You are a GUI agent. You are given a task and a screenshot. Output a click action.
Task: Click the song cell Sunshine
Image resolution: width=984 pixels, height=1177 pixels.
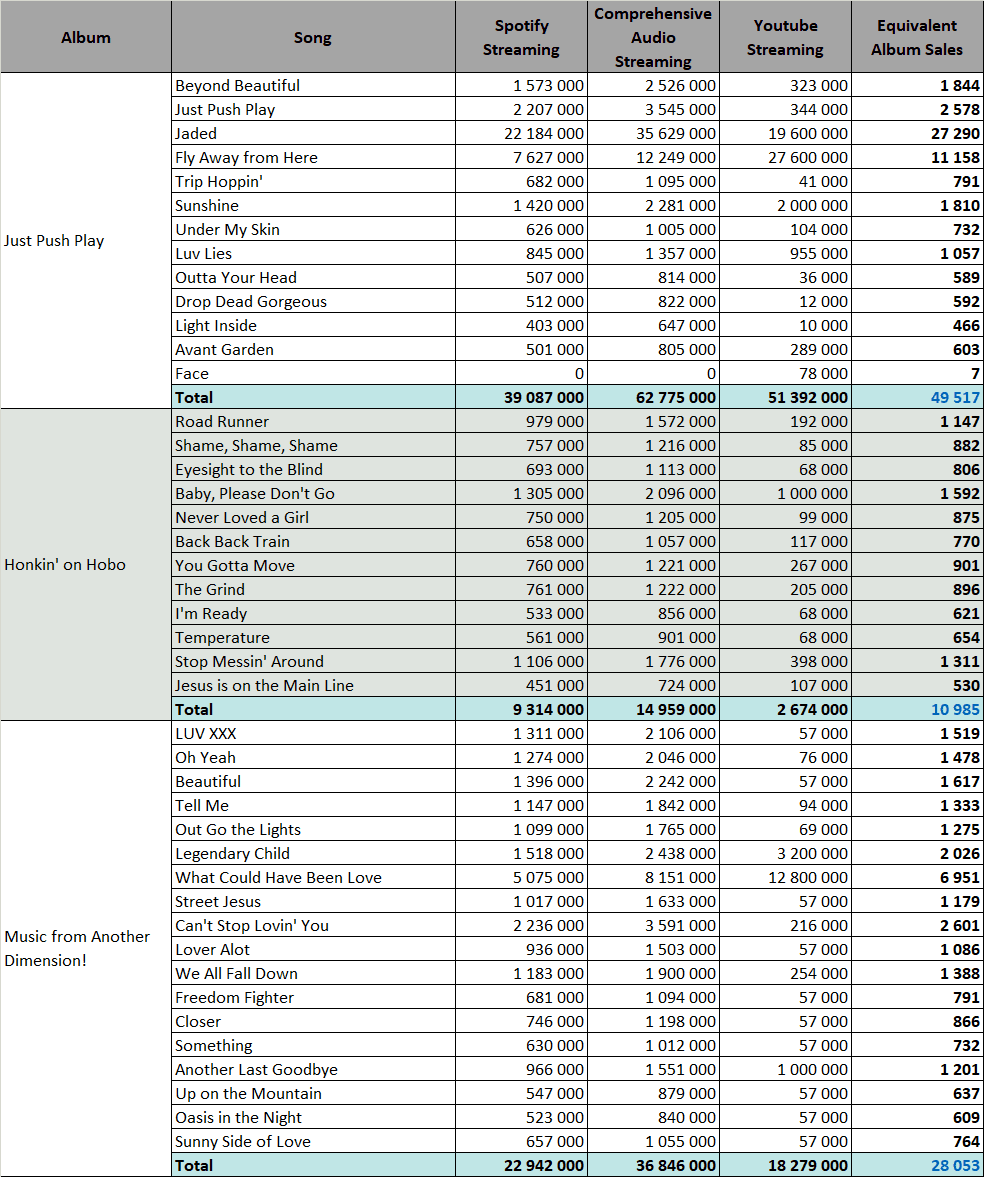pyautogui.click(x=313, y=206)
